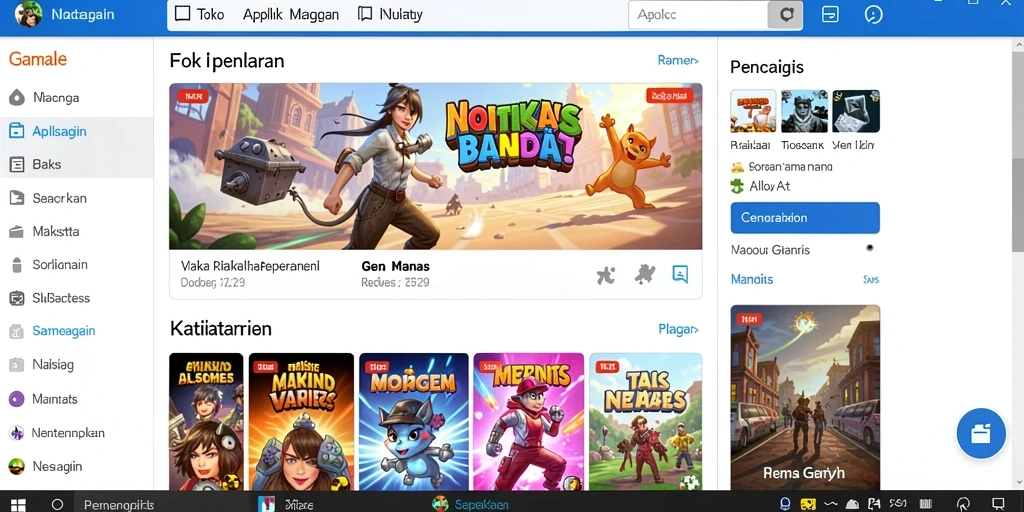Expand the Ramer link beside Fok ipenlaran
Viewport: 1024px width, 512px height.
pos(678,61)
